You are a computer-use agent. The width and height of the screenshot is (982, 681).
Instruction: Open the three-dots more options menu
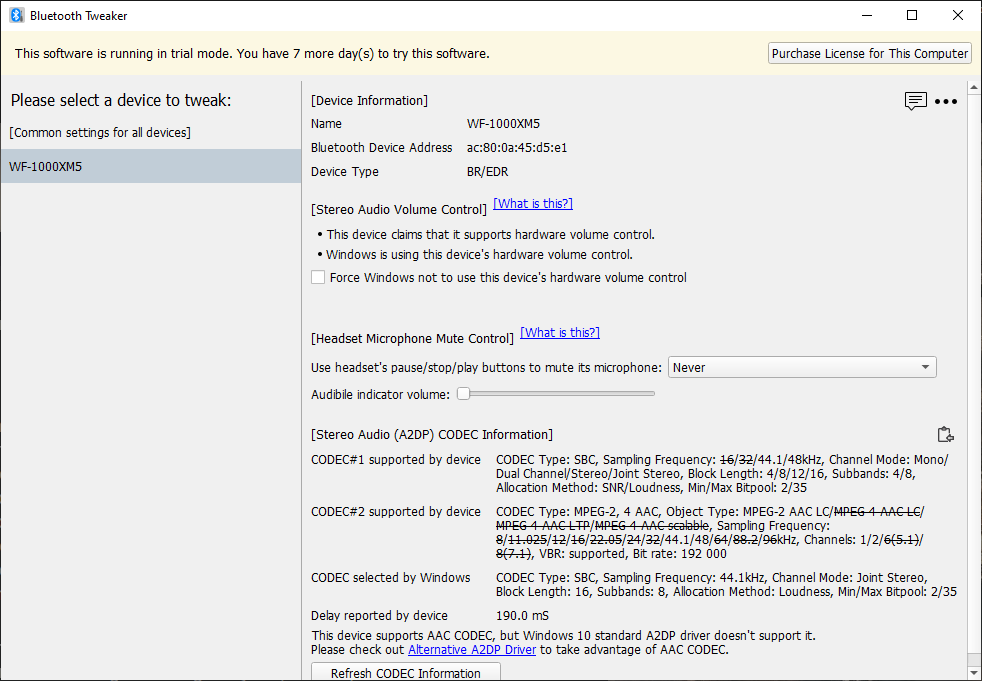(946, 101)
